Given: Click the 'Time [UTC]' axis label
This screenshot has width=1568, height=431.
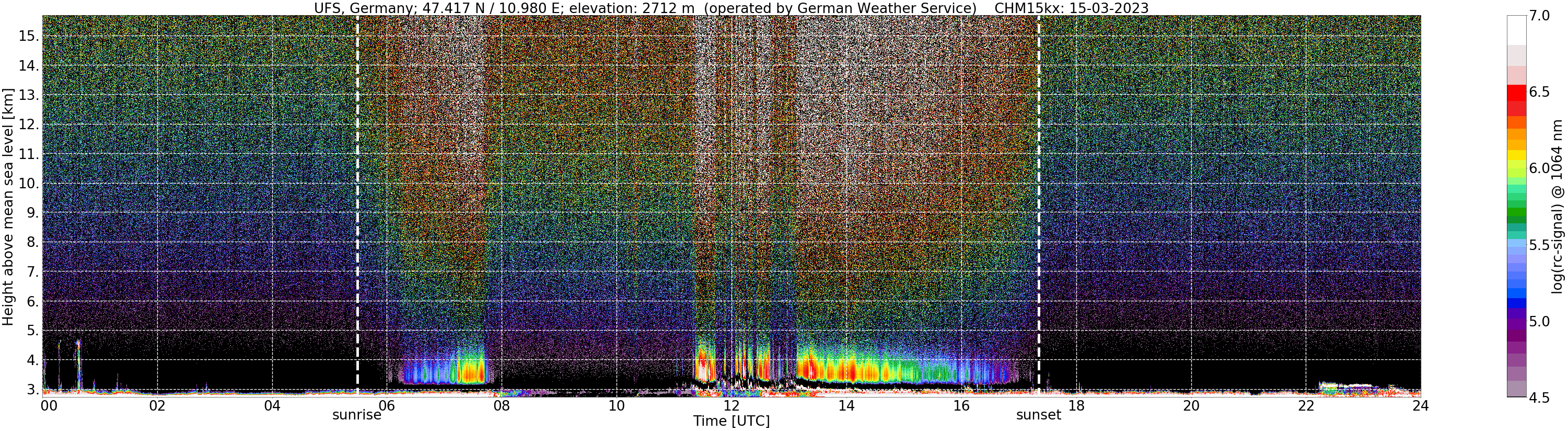Looking at the screenshot, I should click(x=731, y=421).
